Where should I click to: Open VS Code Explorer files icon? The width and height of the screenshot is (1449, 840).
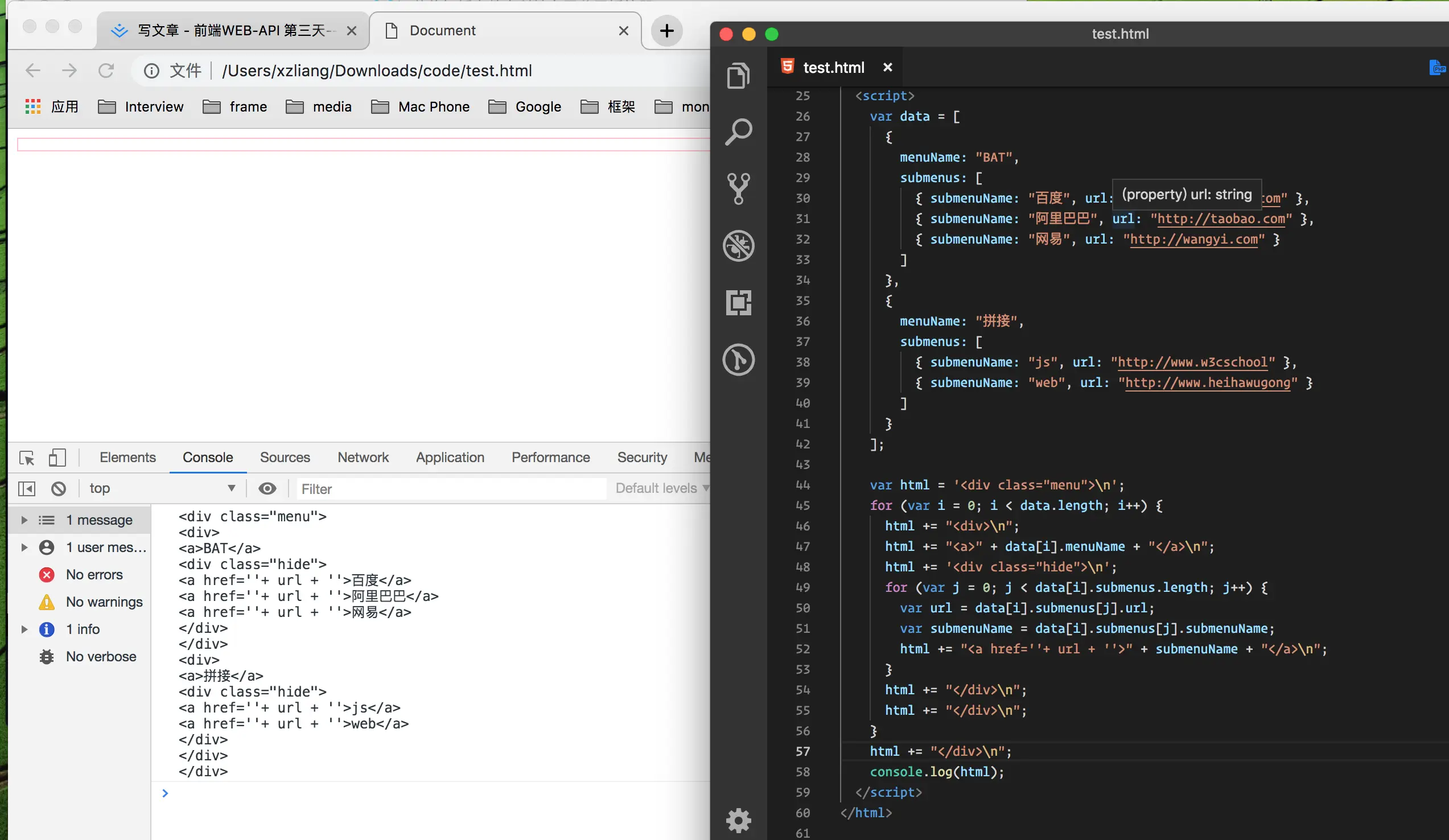(738, 75)
